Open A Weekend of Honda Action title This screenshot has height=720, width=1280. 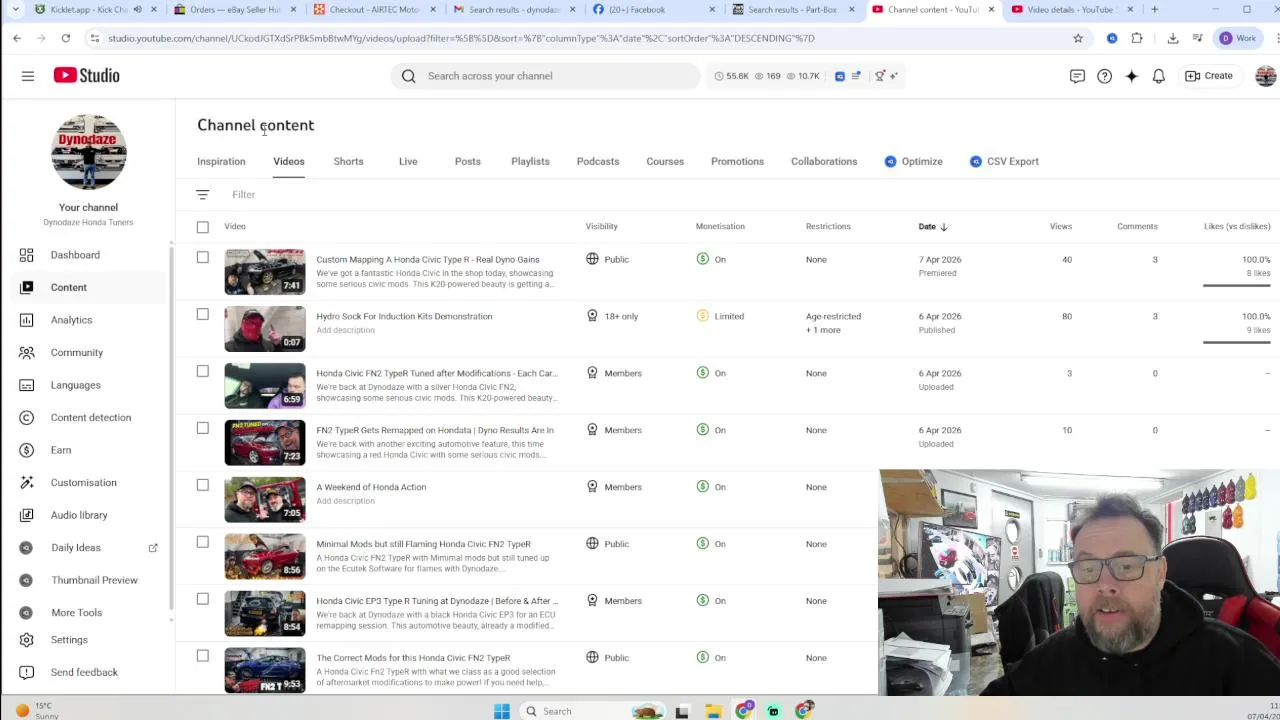tap(371, 487)
